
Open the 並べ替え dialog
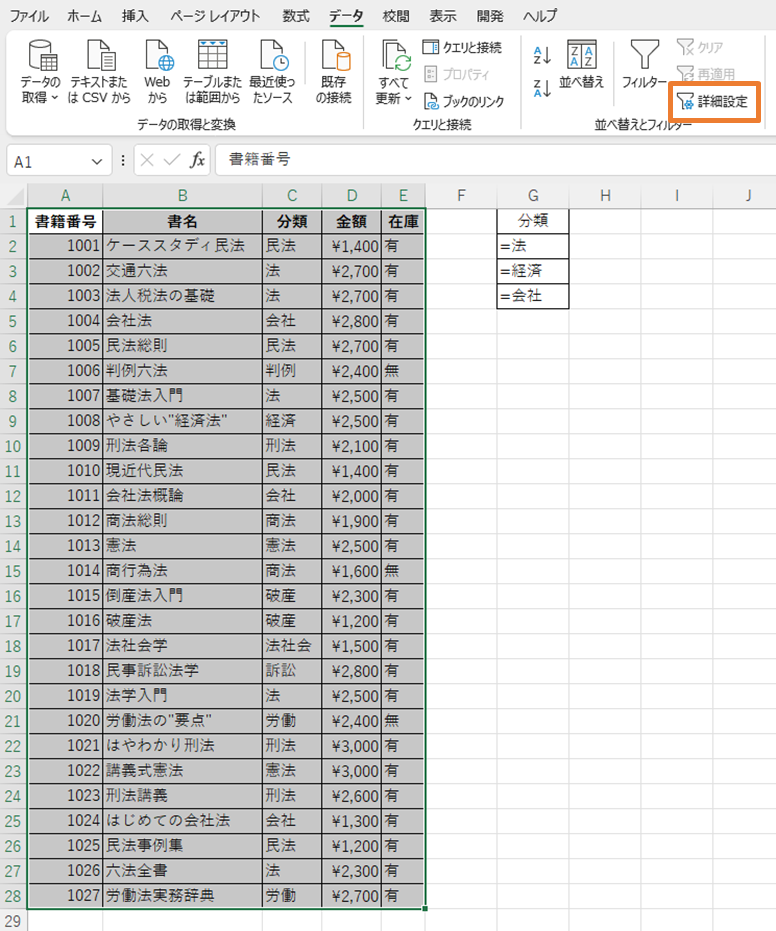(581, 64)
